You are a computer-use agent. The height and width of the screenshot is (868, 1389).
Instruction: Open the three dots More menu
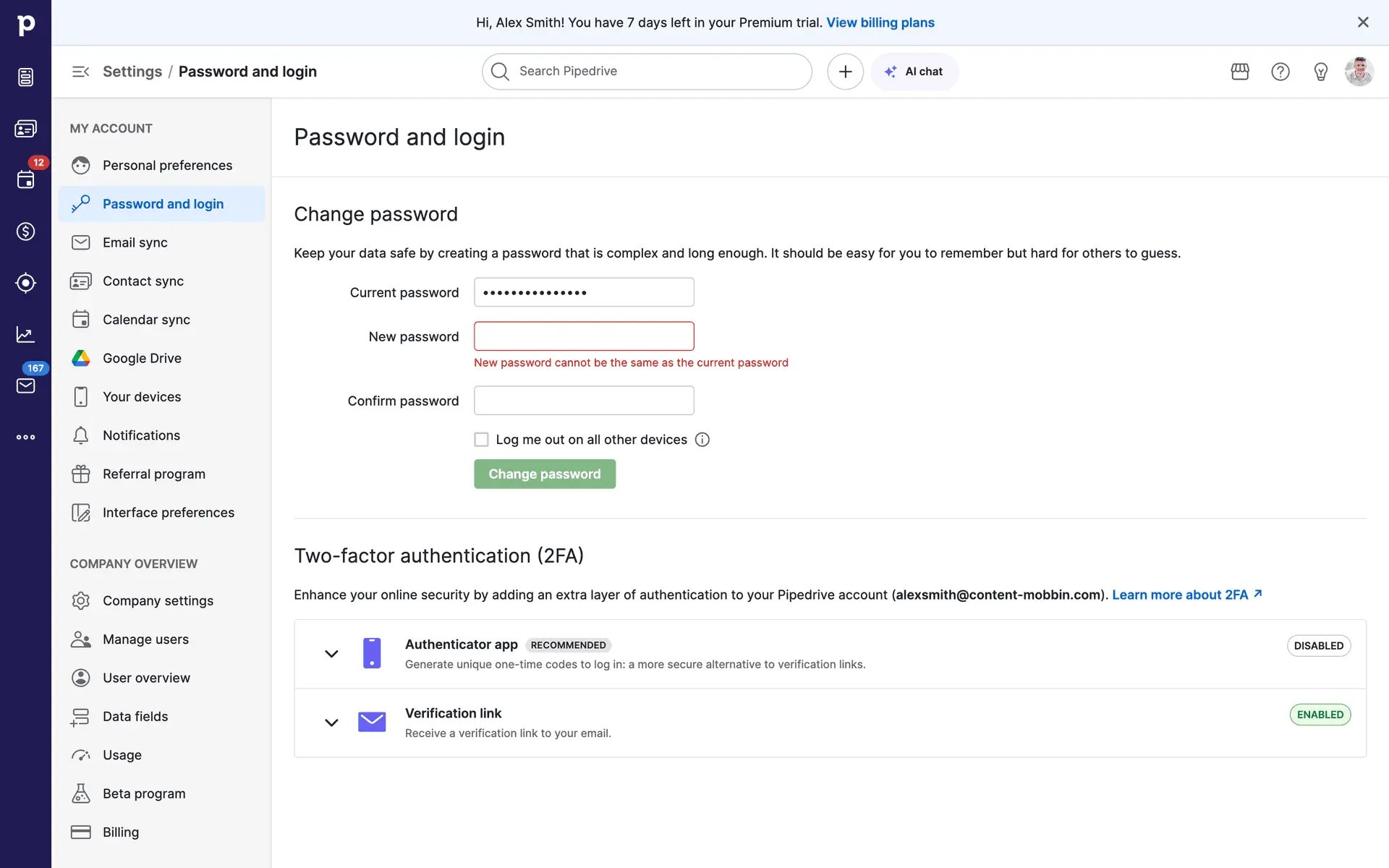pos(25,437)
